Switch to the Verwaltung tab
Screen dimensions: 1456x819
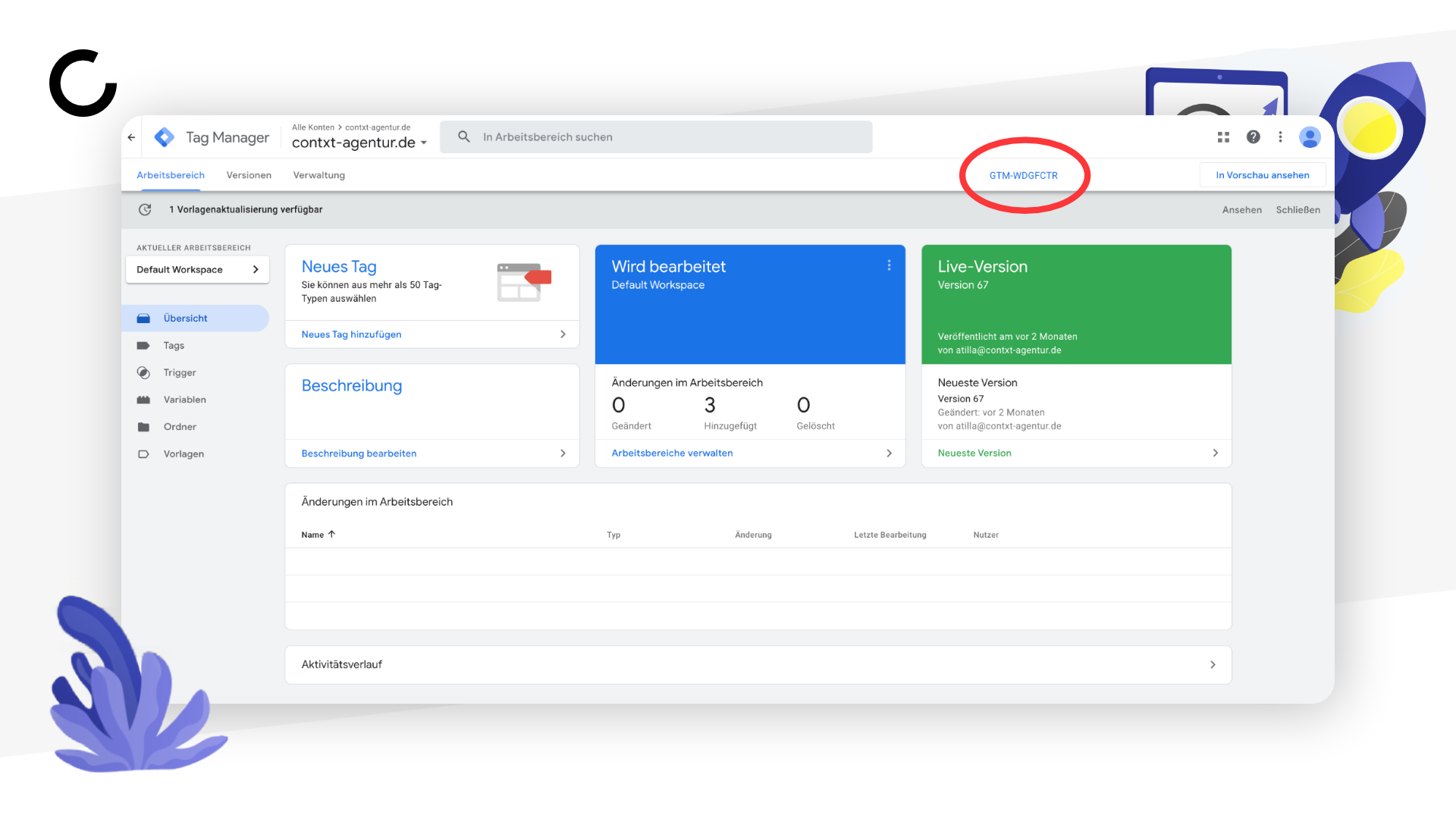[319, 175]
